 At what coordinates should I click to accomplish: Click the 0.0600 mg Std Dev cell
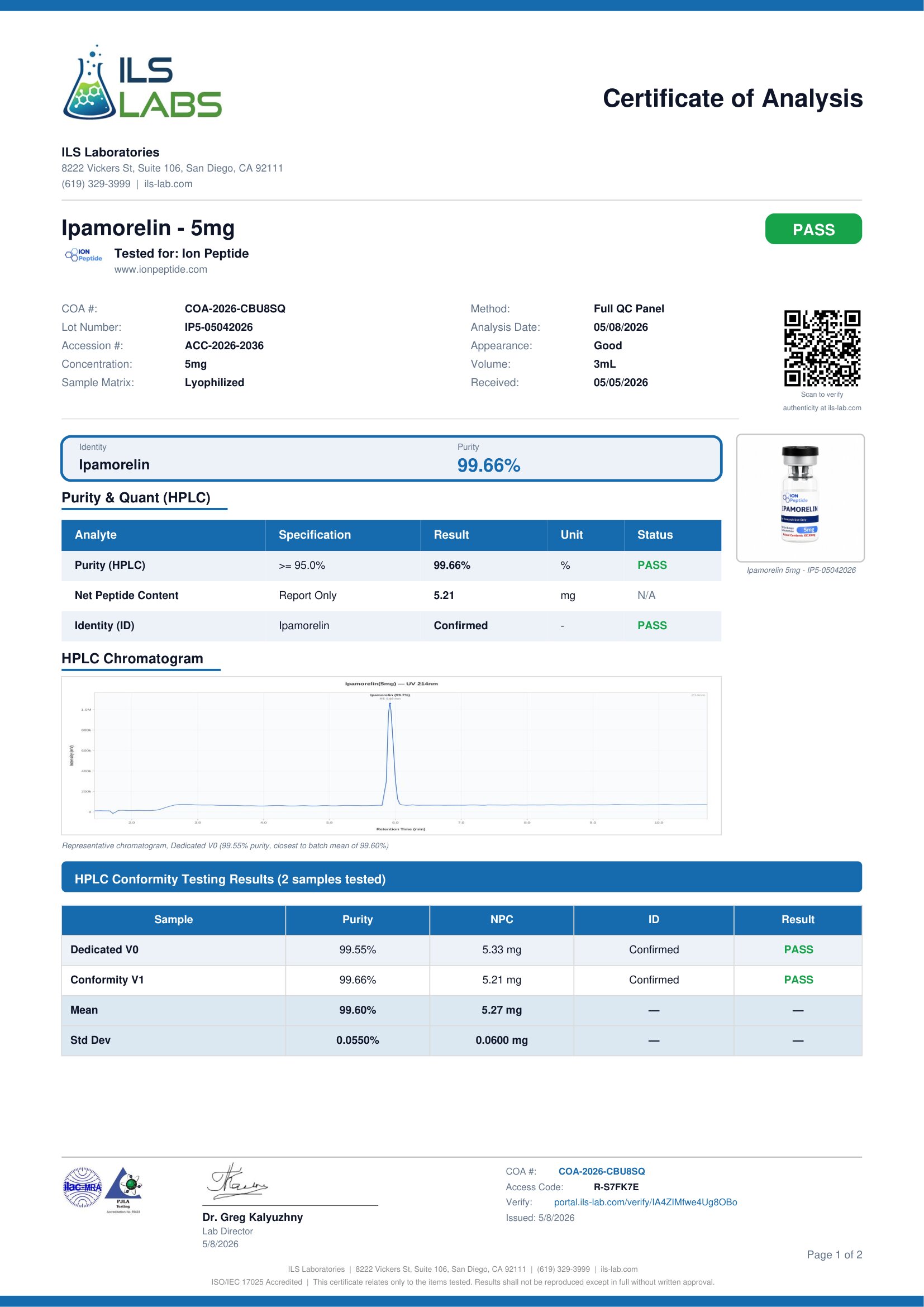pyautogui.click(x=501, y=1040)
